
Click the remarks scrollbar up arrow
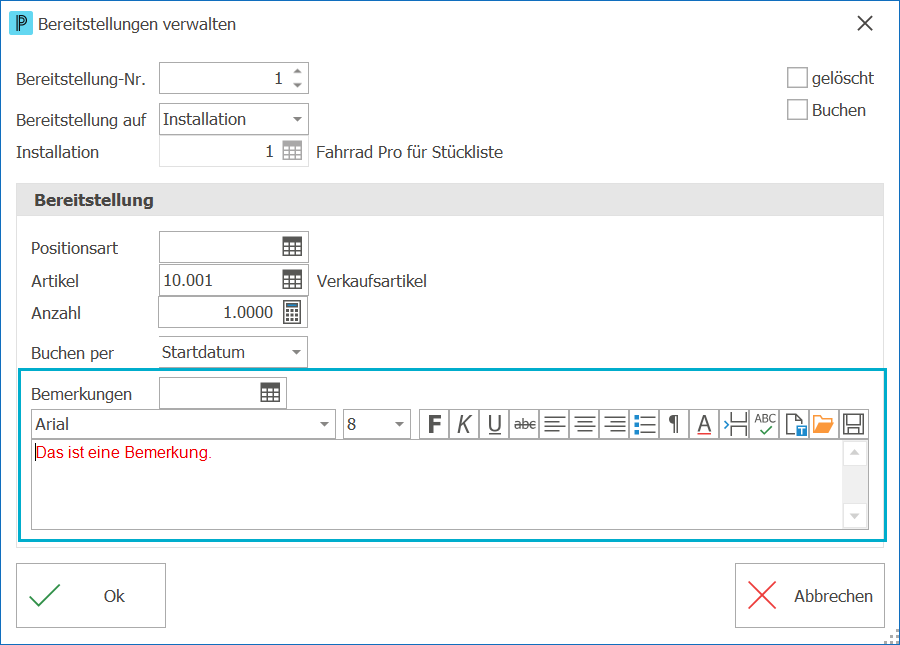pyautogui.click(x=855, y=453)
